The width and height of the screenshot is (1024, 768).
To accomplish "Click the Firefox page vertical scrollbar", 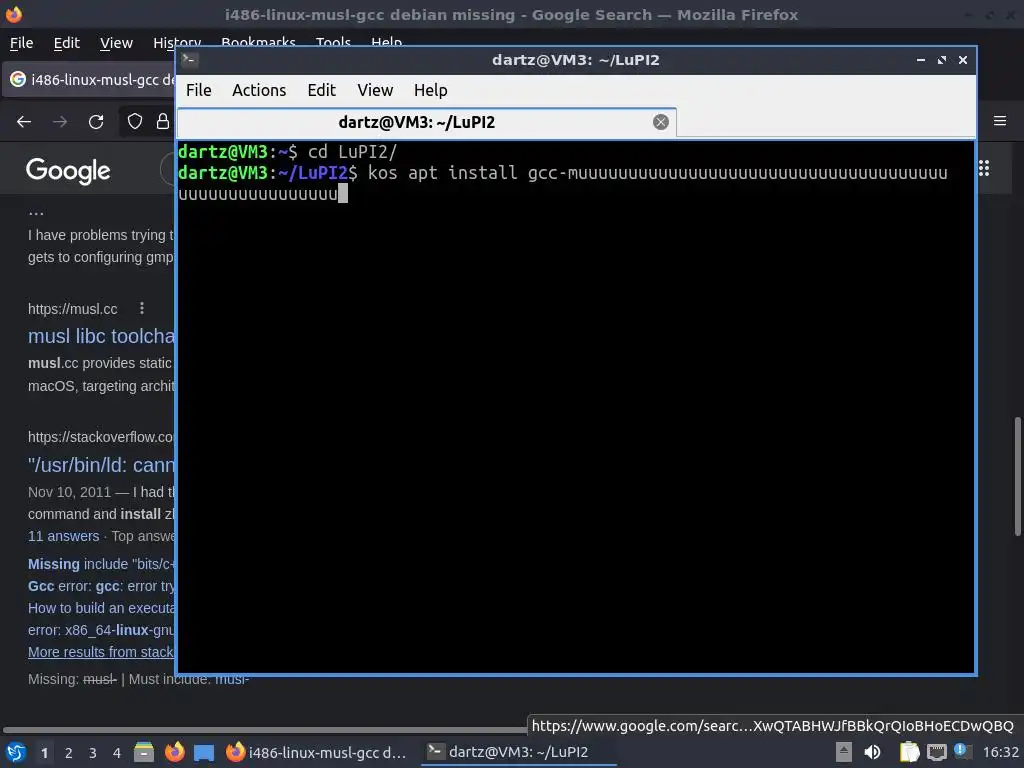I will 1017,477.
